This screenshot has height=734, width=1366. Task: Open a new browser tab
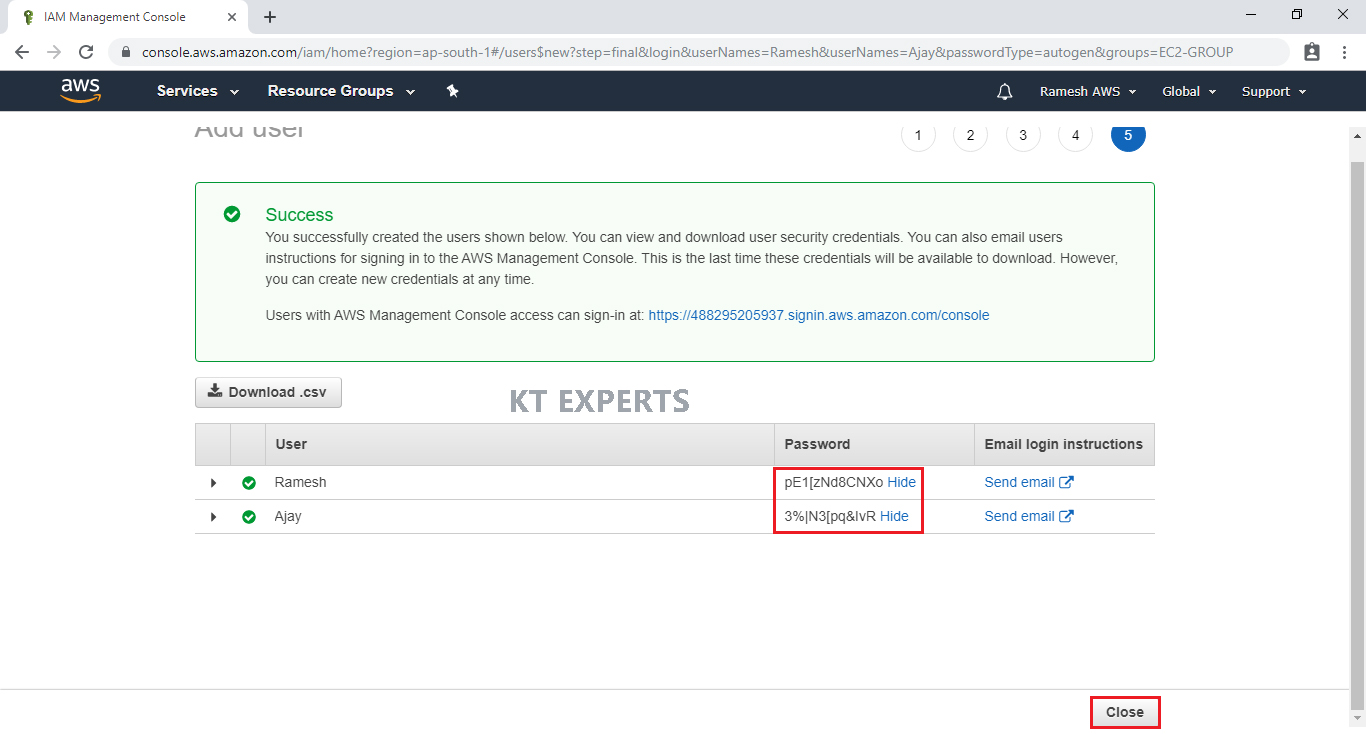pos(270,17)
